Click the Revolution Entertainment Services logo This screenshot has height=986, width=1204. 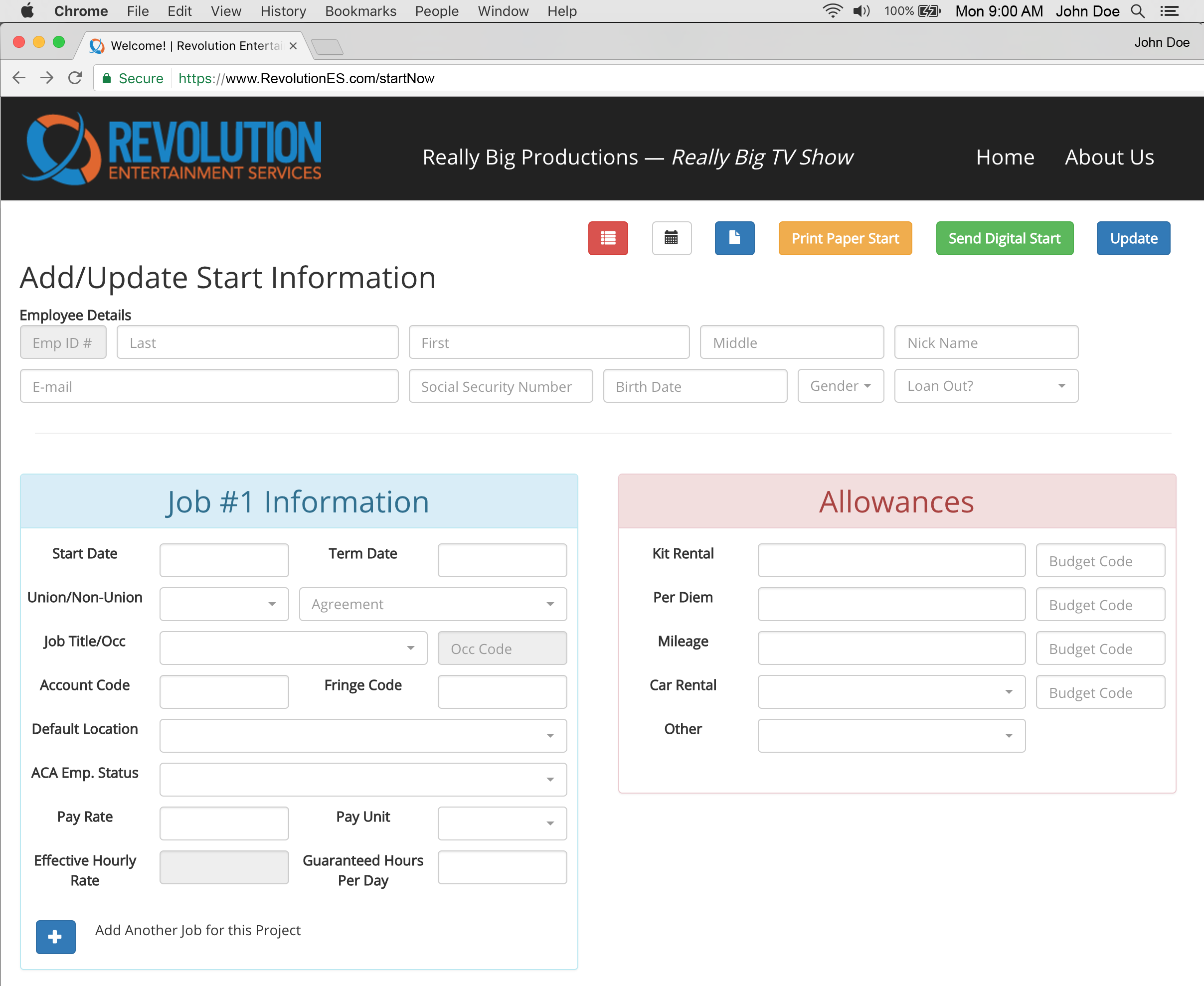[171, 149]
